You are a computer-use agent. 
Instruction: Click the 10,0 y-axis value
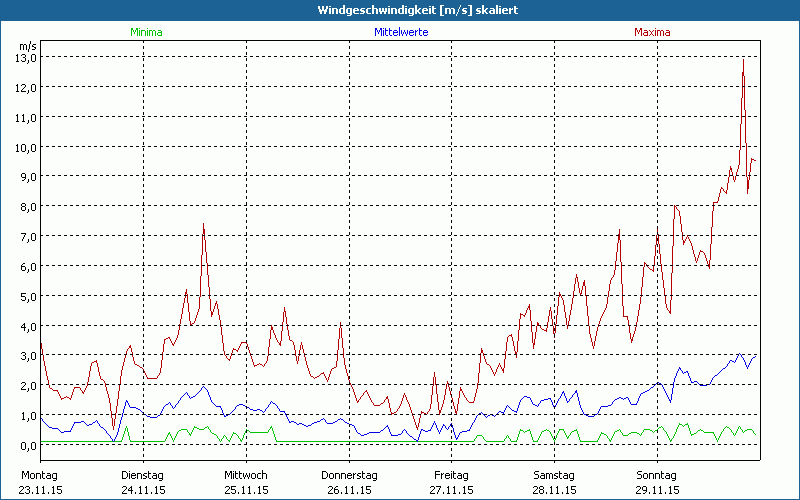click(26, 147)
